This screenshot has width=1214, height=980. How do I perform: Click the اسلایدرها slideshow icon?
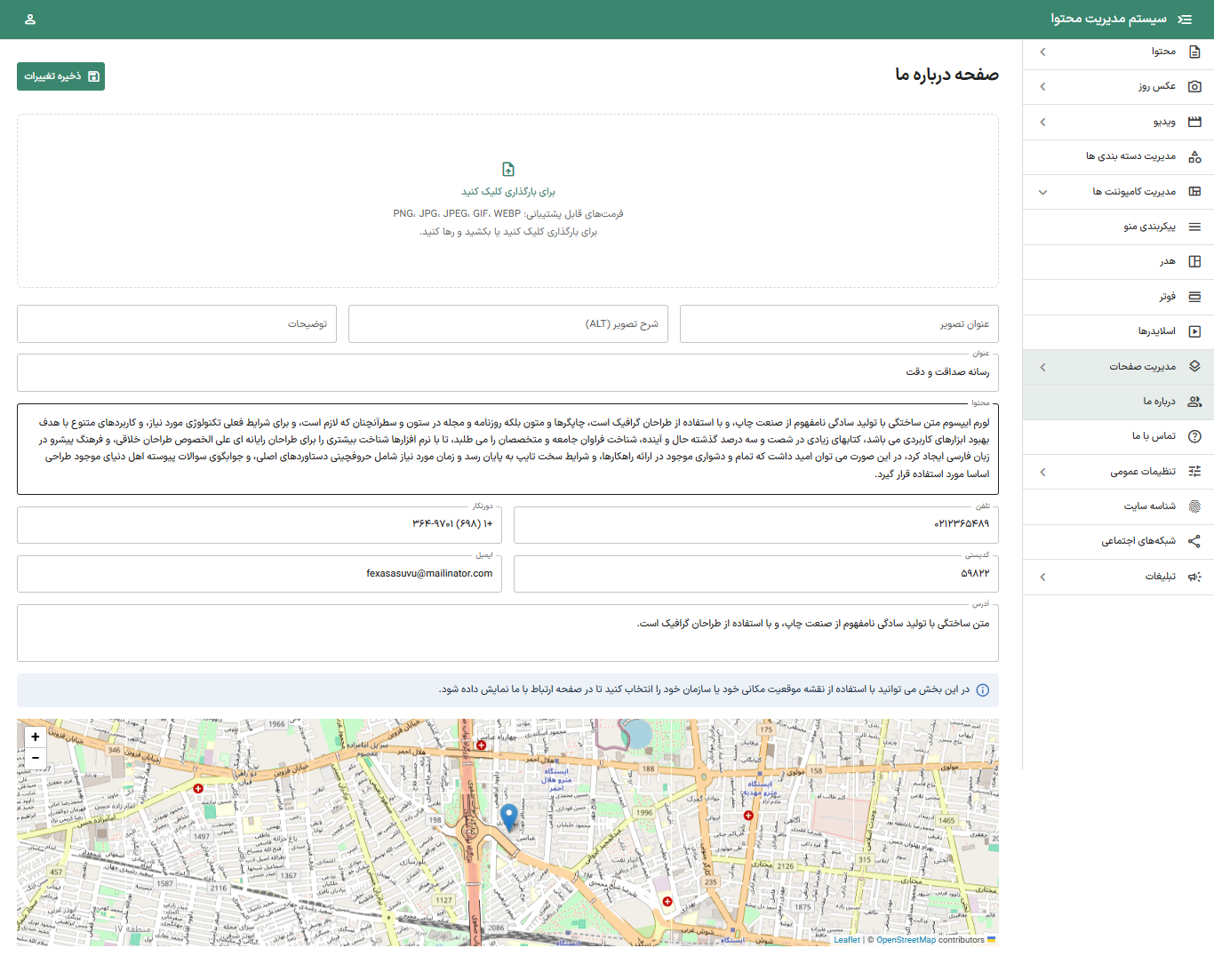click(1195, 331)
